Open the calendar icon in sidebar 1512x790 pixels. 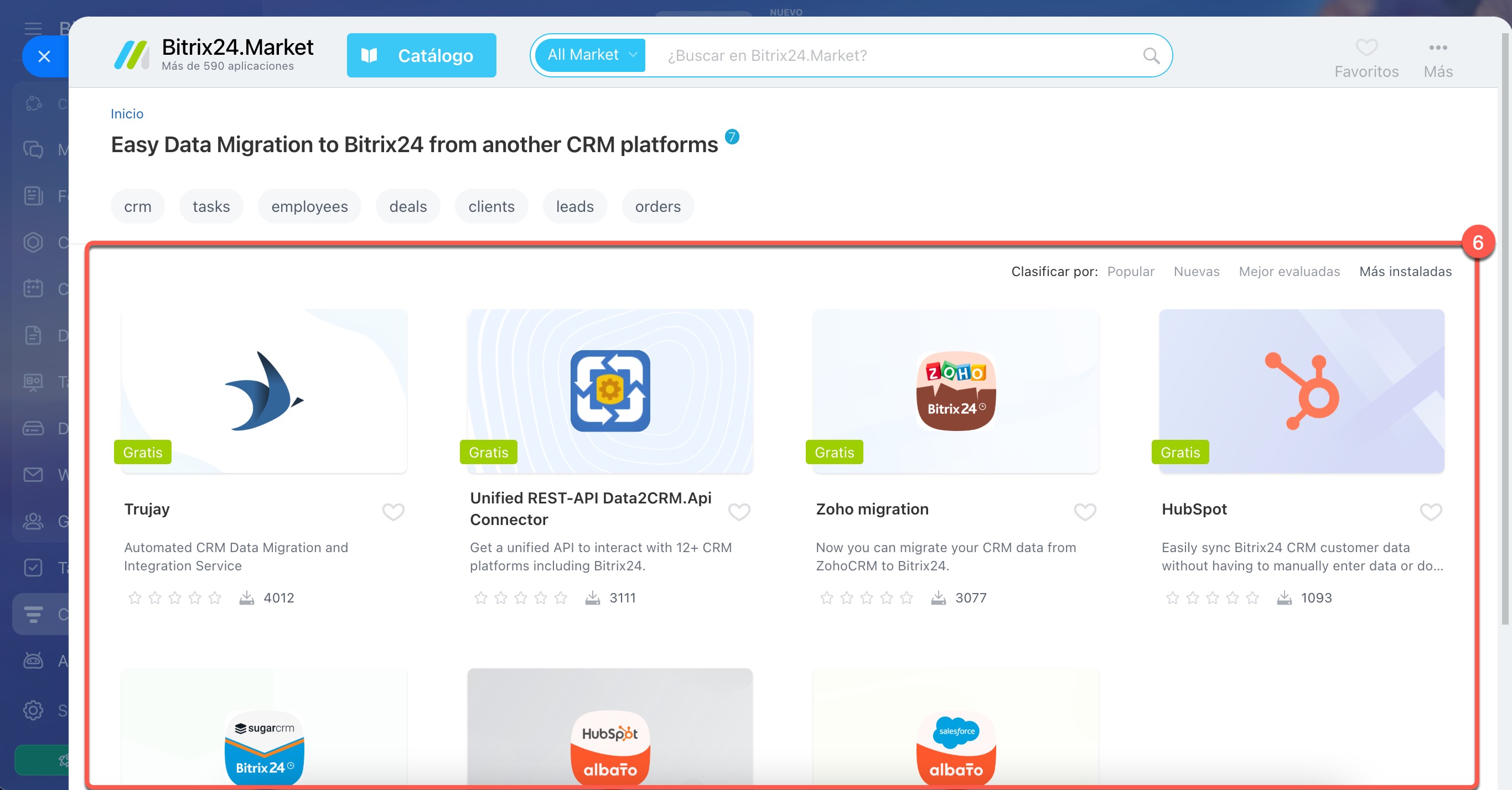click(x=33, y=288)
